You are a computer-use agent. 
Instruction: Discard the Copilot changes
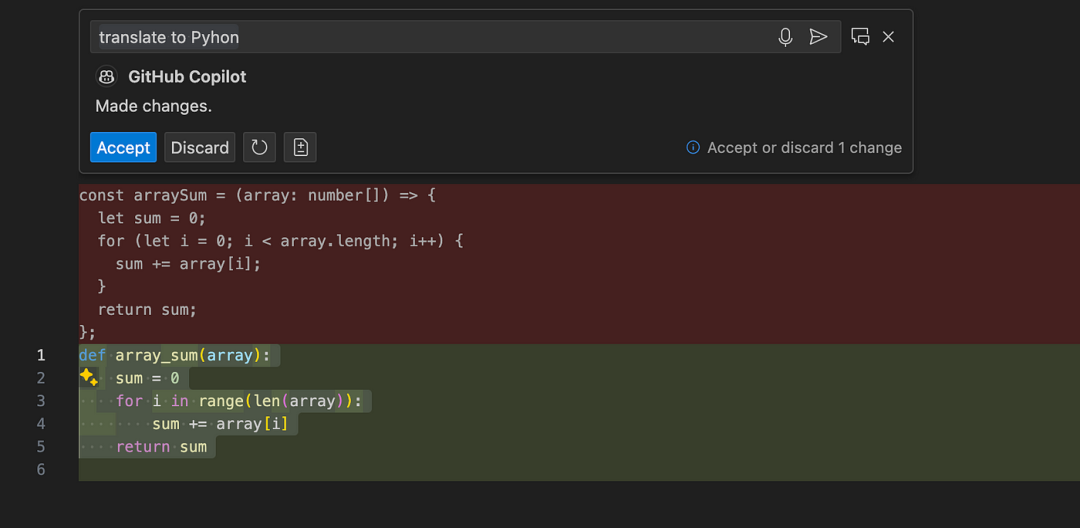tap(200, 147)
